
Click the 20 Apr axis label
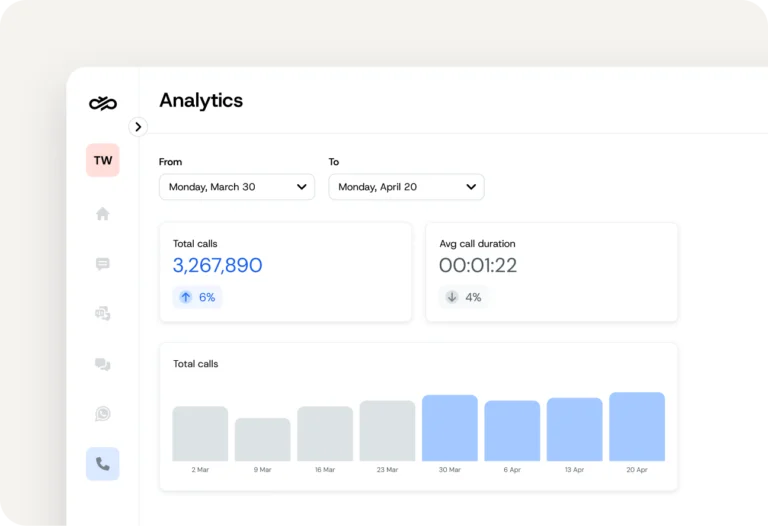[x=637, y=470]
